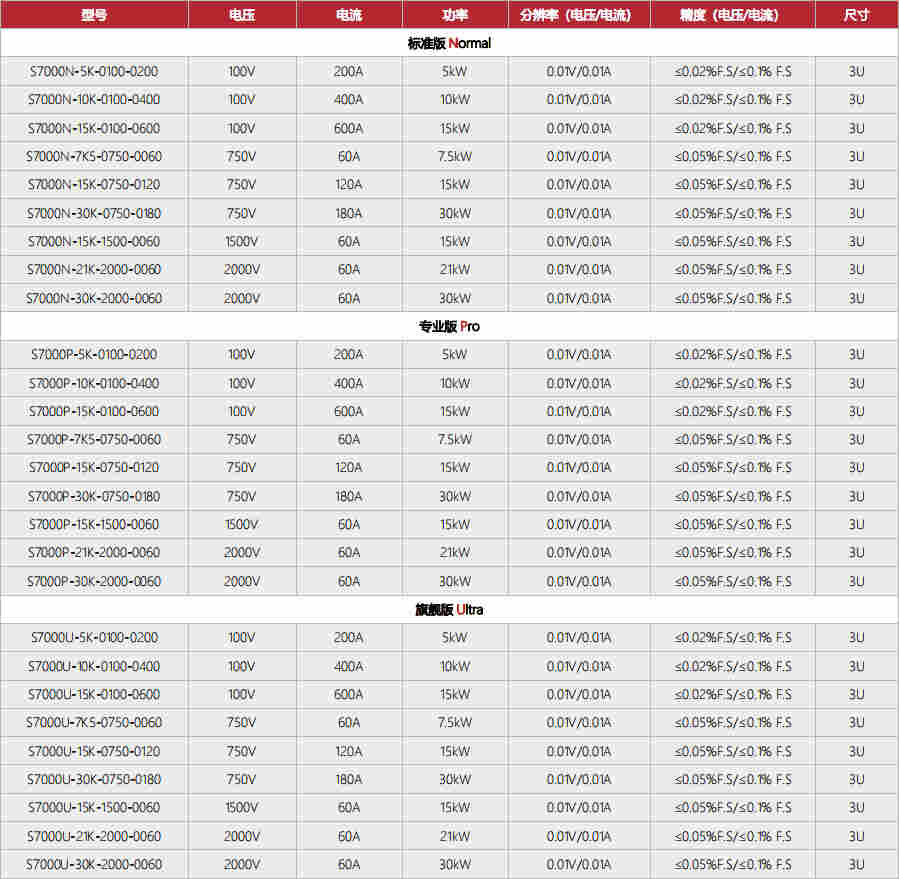This screenshot has height=879, width=899.
Task: Choose model S7000P-30K-0750-0180
Action: (94, 496)
